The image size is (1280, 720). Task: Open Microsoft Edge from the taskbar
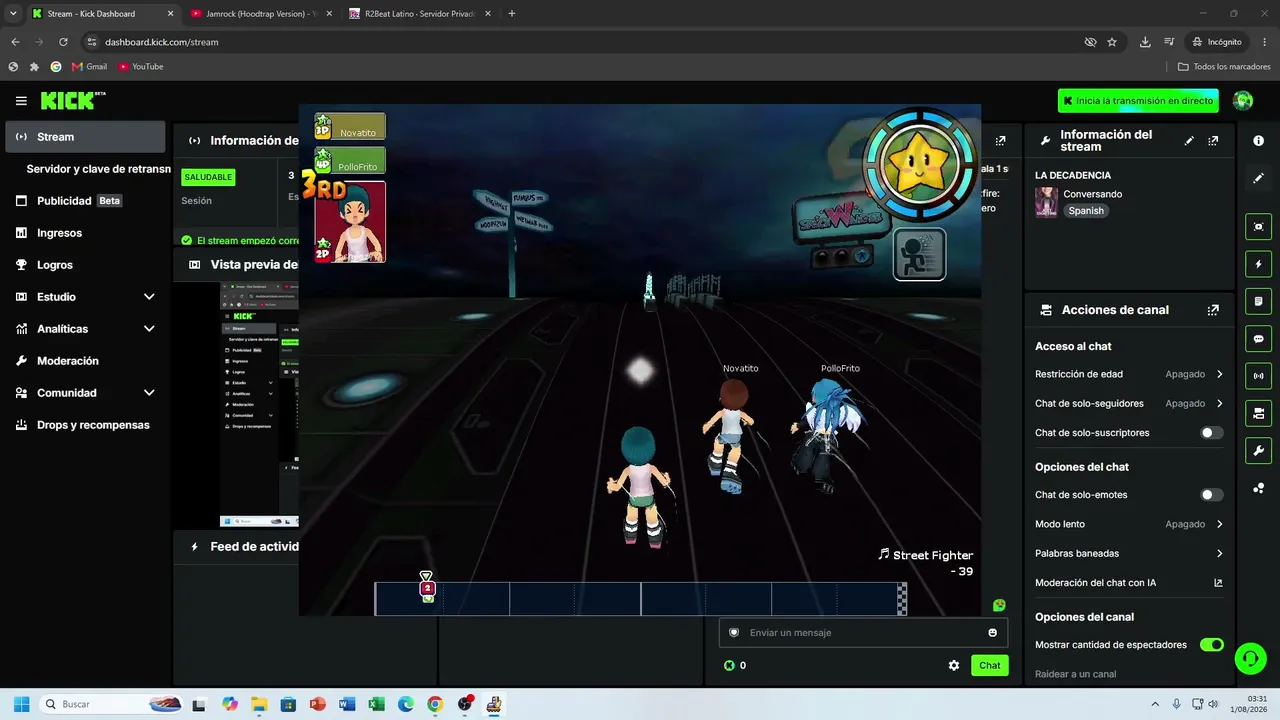405,704
